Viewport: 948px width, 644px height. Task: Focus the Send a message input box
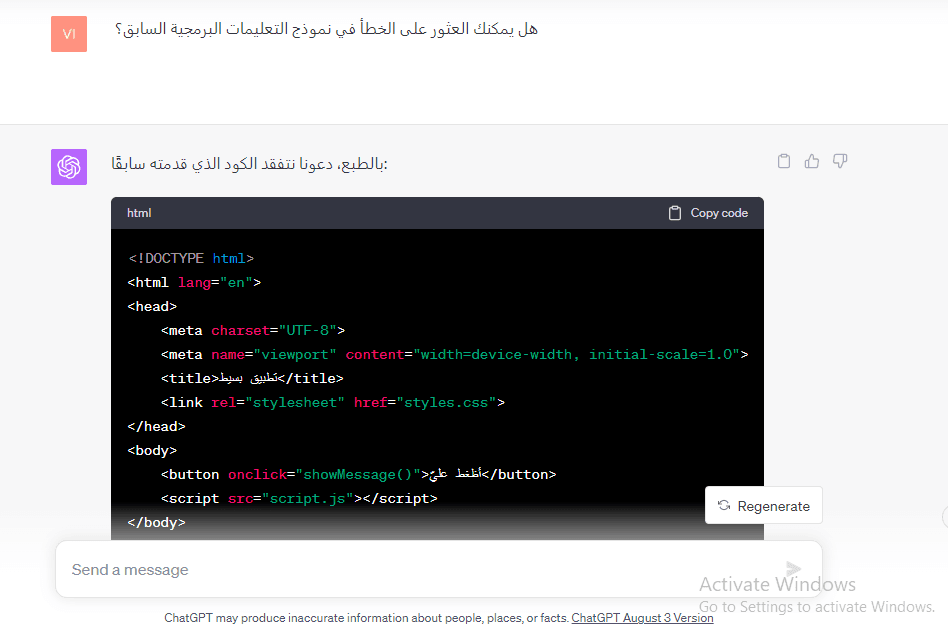tap(439, 569)
